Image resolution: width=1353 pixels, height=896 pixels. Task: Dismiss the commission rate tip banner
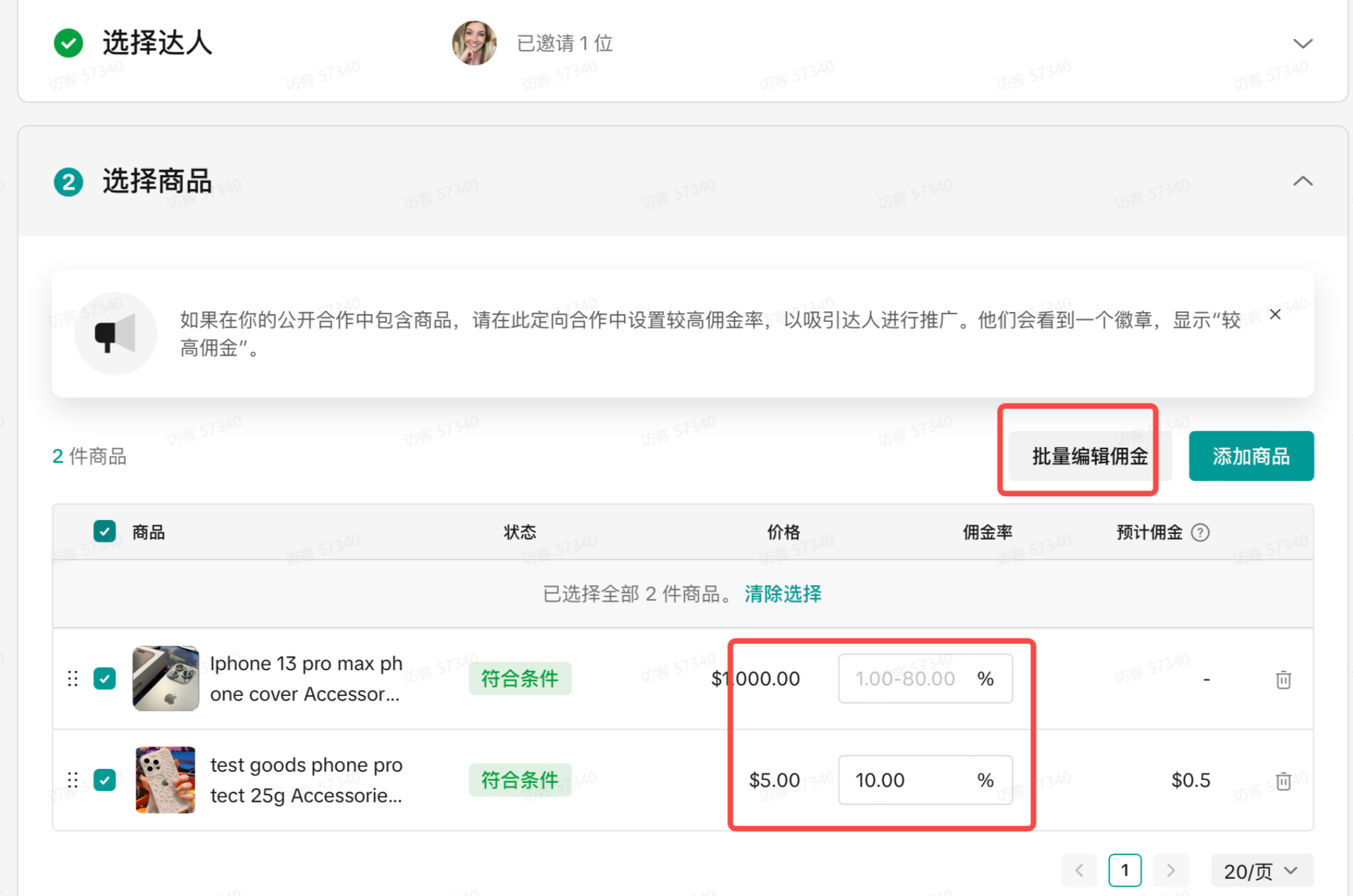point(1275,315)
